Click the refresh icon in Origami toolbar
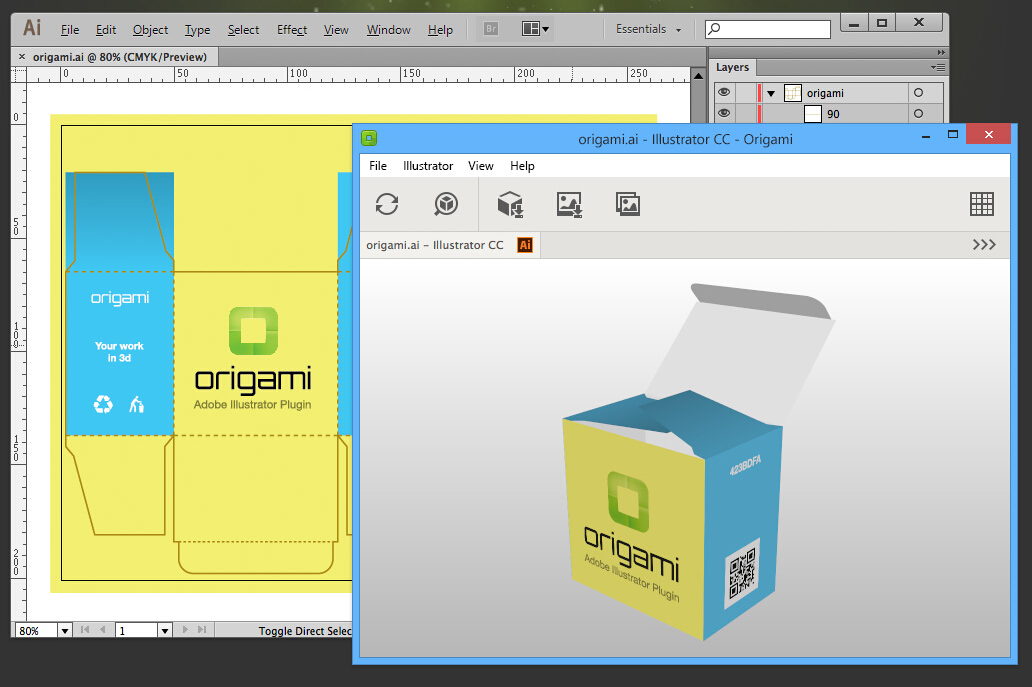1032x687 pixels. click(x=387, y=204)
